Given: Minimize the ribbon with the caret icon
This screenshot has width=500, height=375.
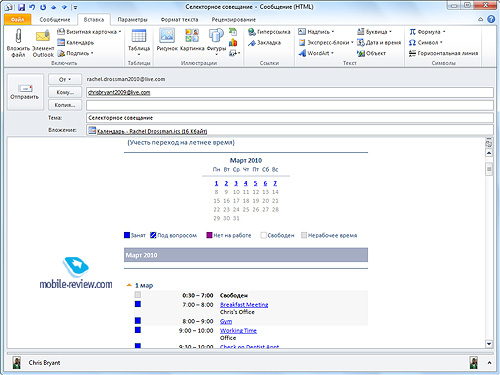Looking at the screenshot, I should pos(480,19).
